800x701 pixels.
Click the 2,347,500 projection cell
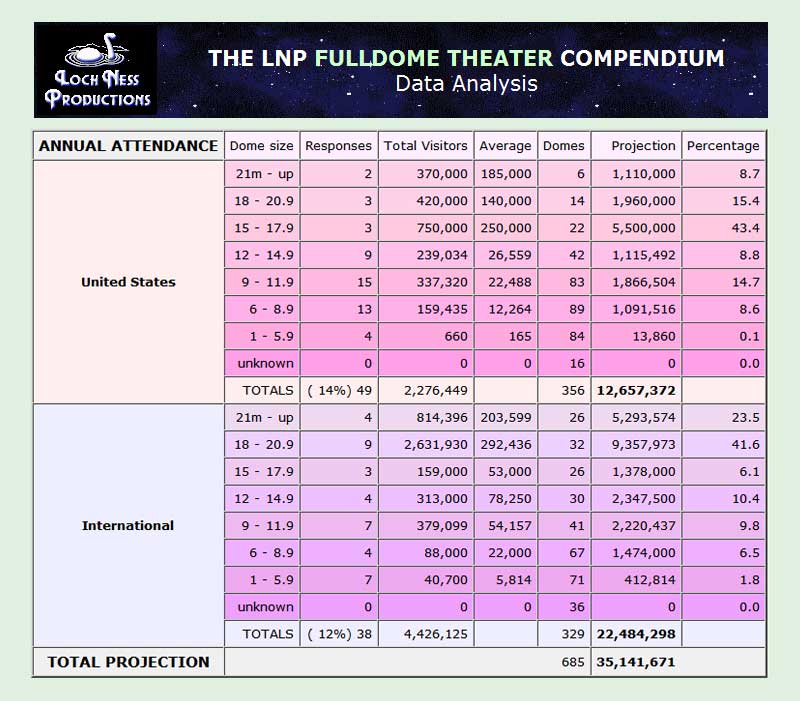coord(636,498)
